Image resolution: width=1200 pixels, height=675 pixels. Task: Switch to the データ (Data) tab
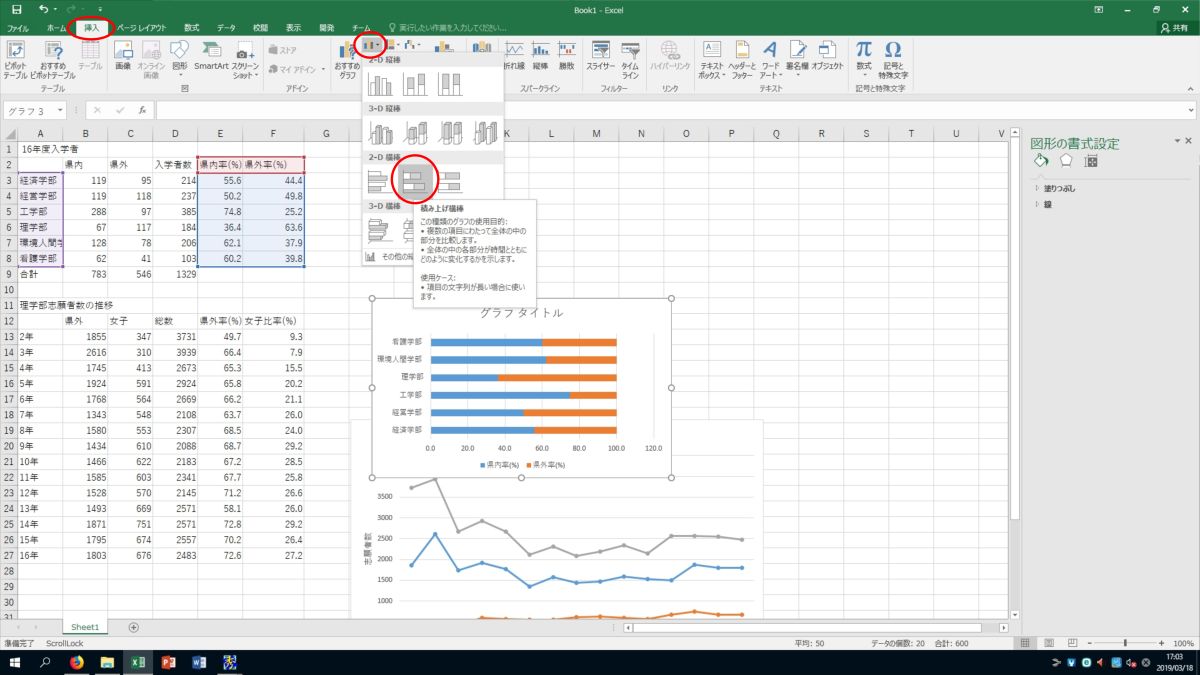[226, 28]
